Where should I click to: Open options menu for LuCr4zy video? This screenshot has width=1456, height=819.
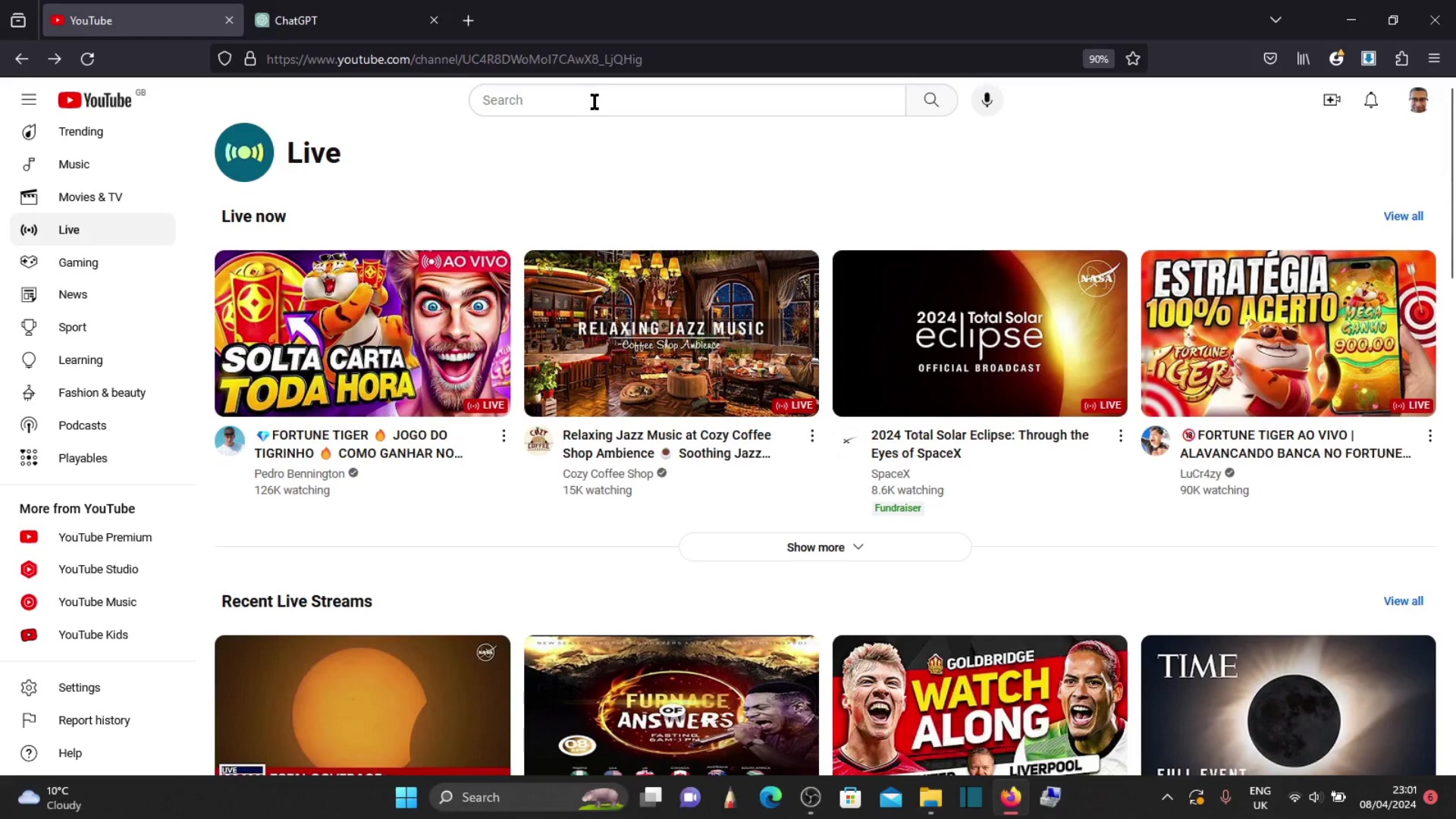(1430, 435)
